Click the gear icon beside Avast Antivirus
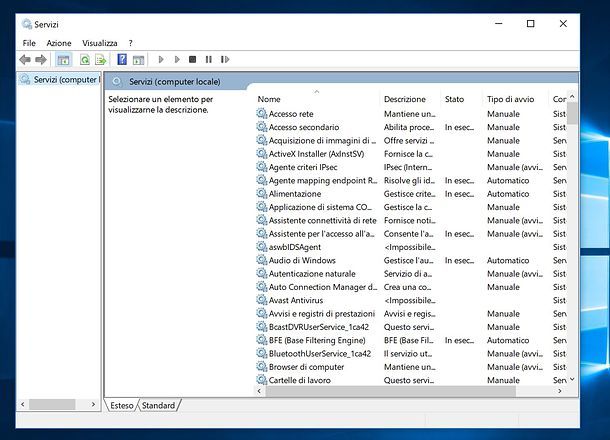Viewport: 610px width, 440px height. [261, 300]
